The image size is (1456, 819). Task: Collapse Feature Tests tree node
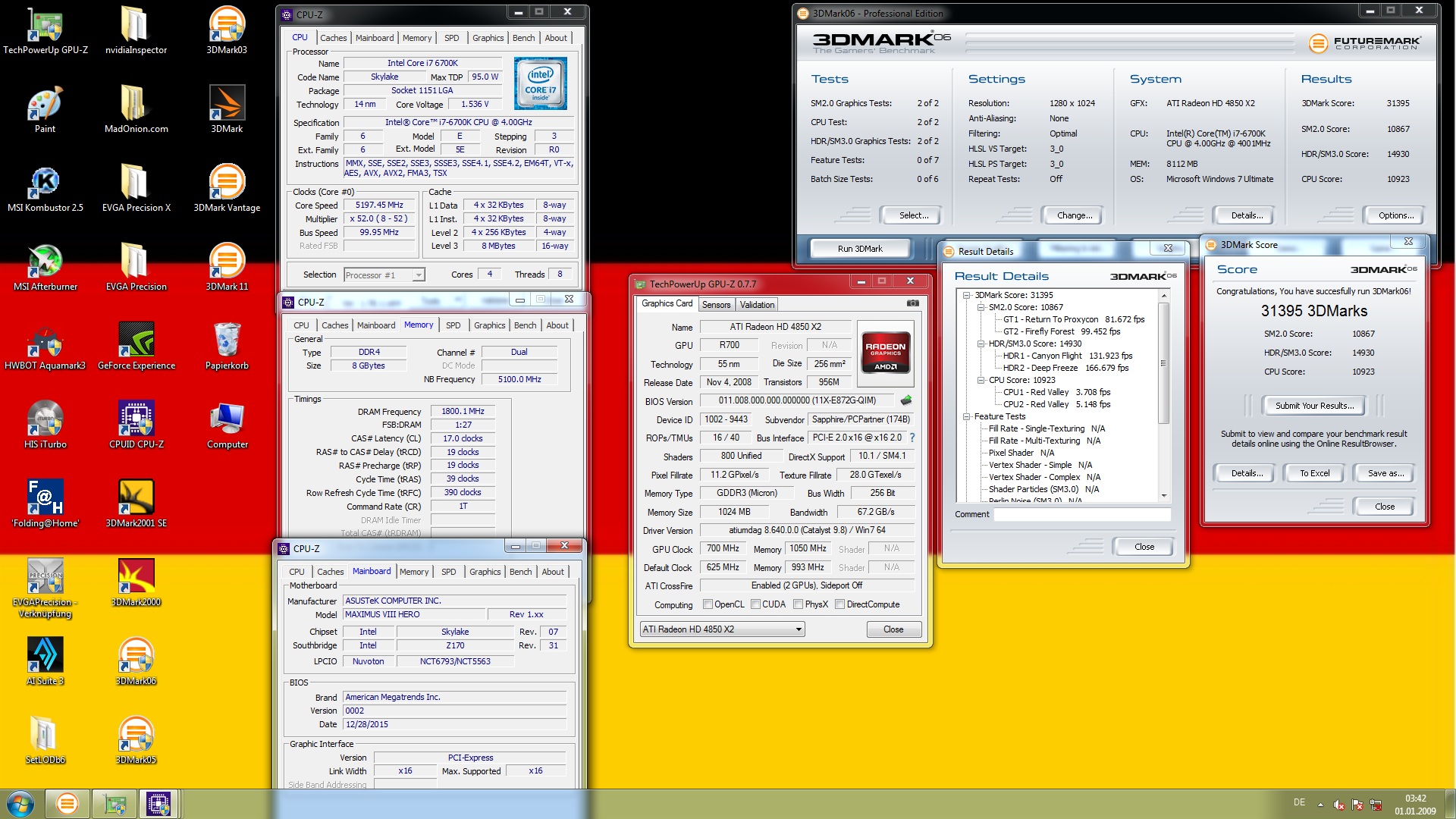[x=967, y=416]
